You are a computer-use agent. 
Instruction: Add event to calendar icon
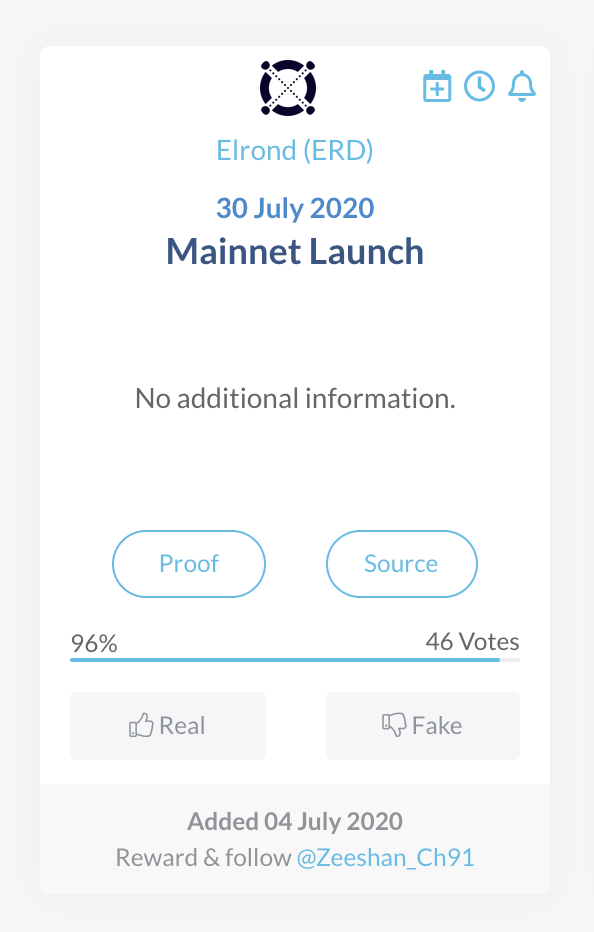pos(437,87)
